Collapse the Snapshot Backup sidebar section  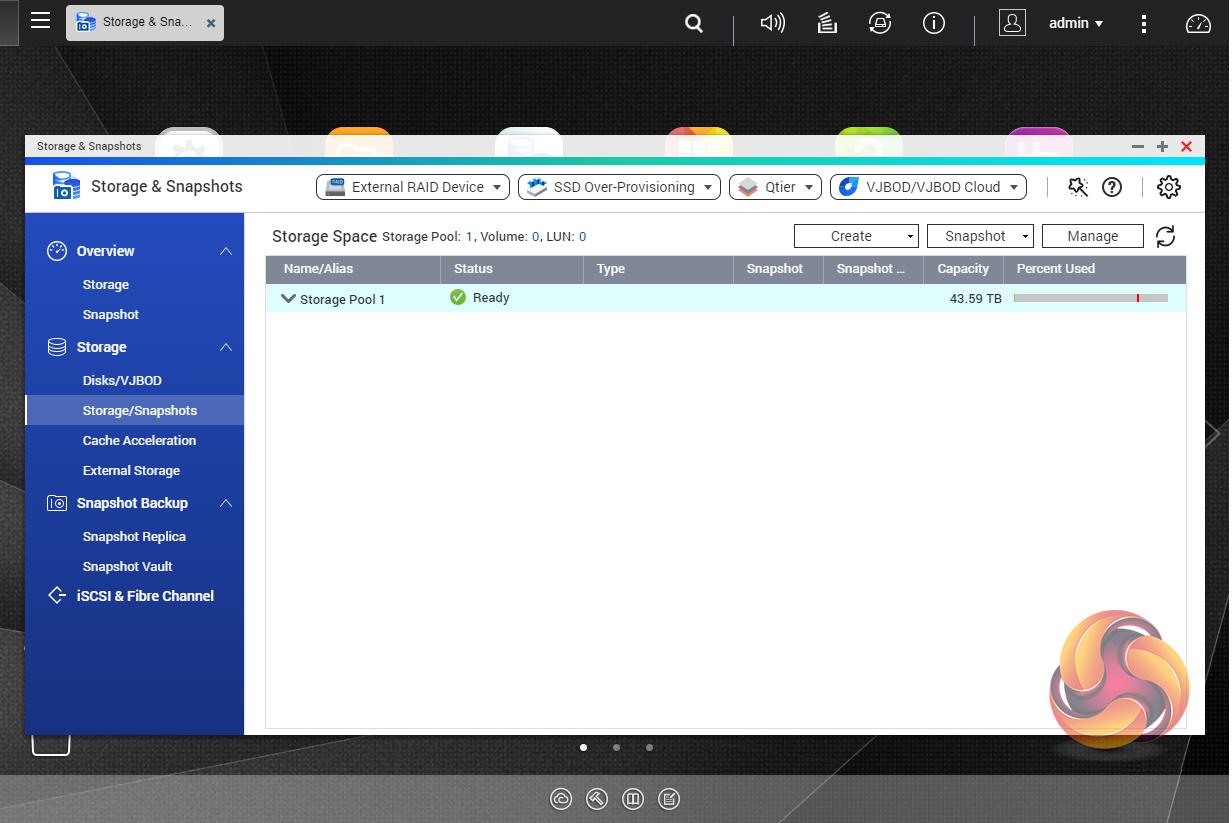pos(226,503)
